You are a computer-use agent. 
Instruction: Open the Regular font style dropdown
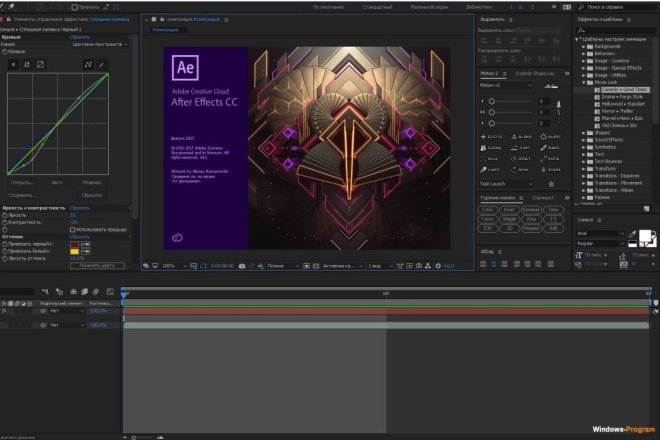[x=600, y=244]
